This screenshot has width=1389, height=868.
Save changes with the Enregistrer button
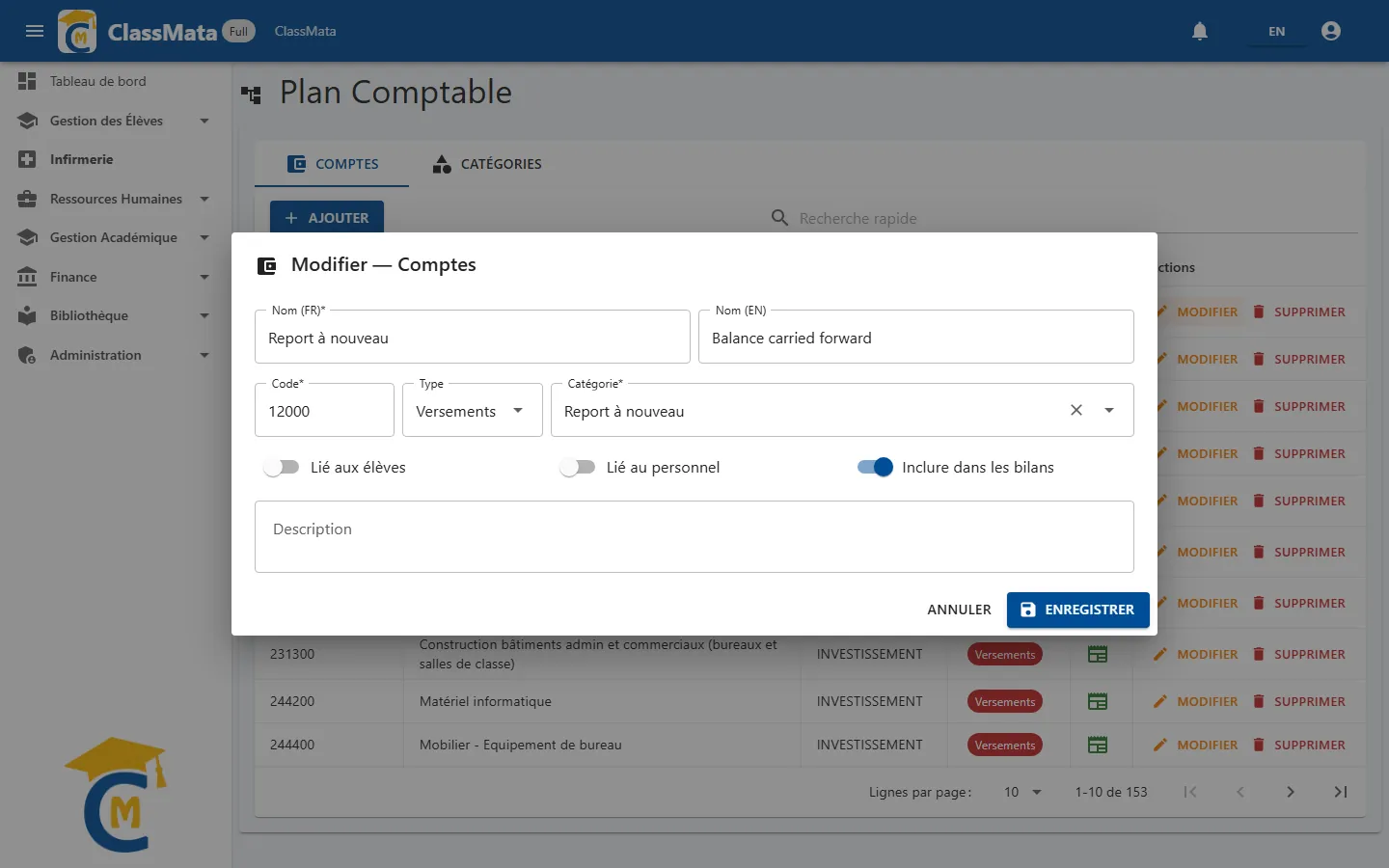click(1078, 610)
